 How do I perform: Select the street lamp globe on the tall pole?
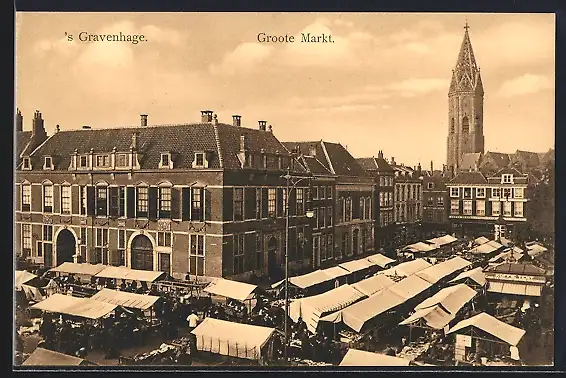[310, 214]
